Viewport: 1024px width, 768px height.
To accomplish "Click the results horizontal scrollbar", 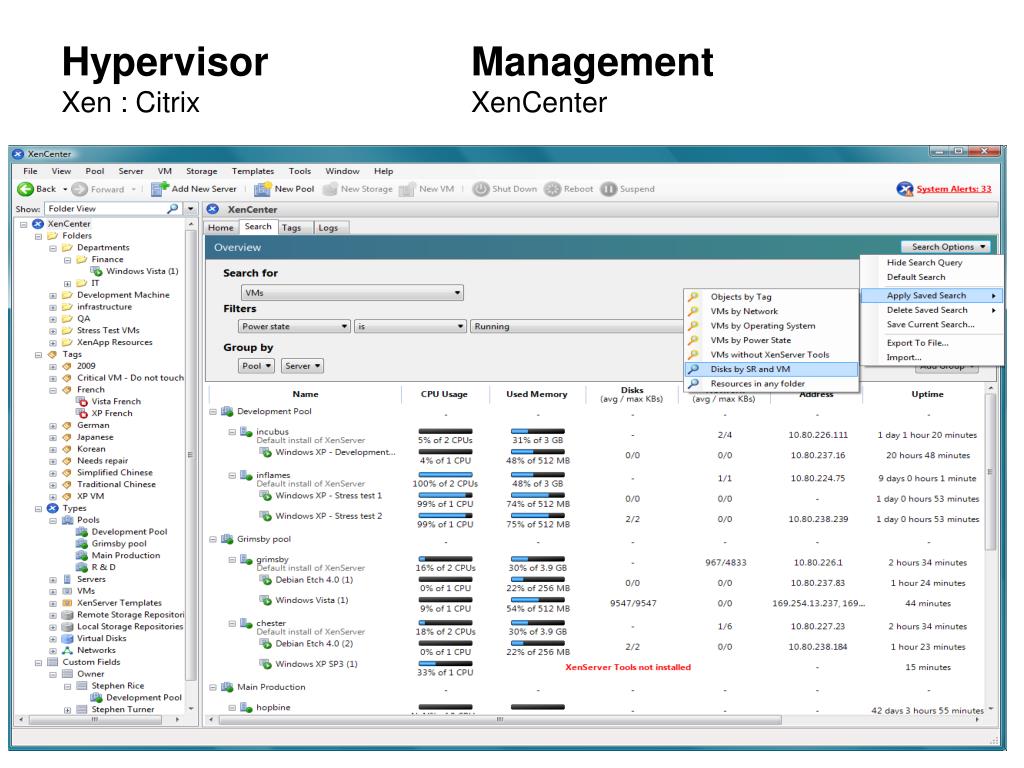I will [500, 720].
